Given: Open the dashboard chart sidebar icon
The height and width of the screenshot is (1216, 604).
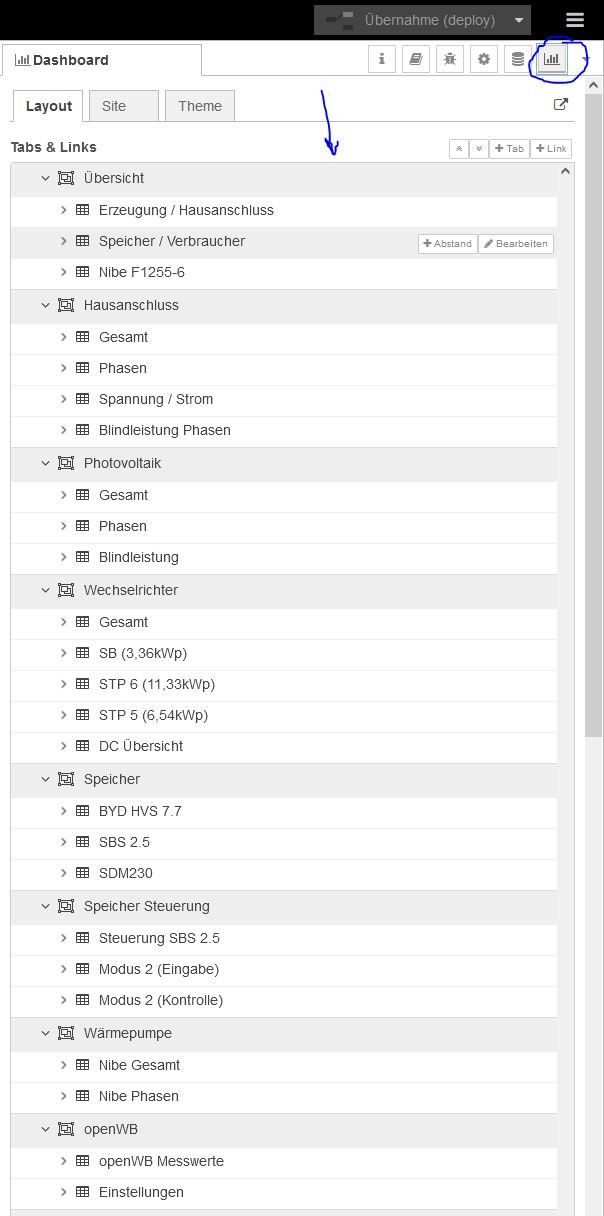Looking at the screenshot, I should [x=551, y=60].
